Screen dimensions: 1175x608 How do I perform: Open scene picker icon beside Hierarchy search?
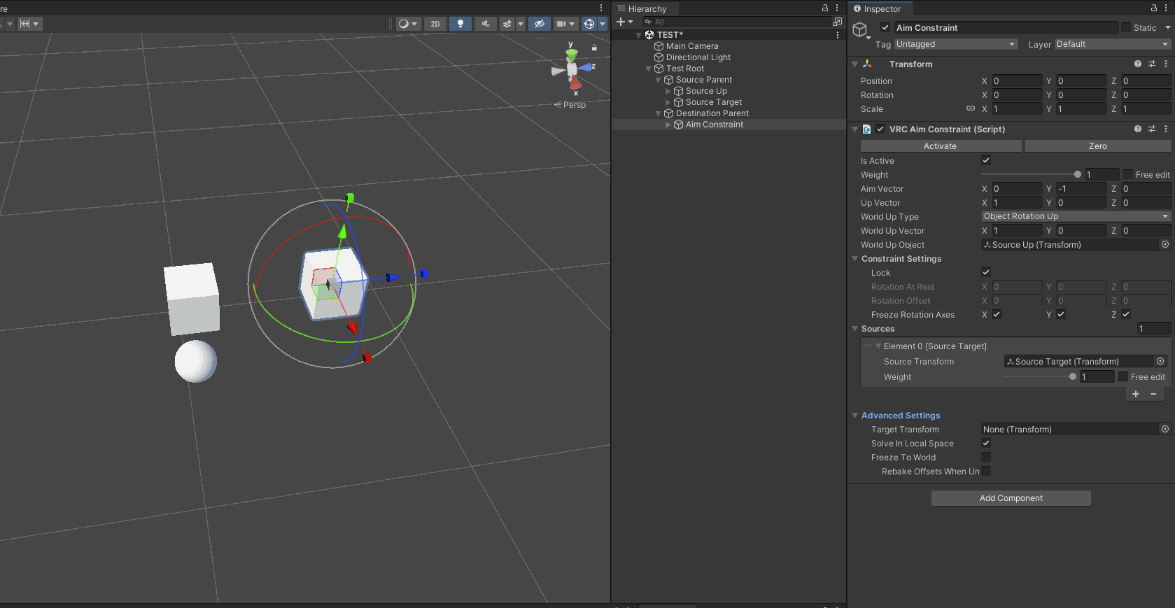[x=838, y=22]
